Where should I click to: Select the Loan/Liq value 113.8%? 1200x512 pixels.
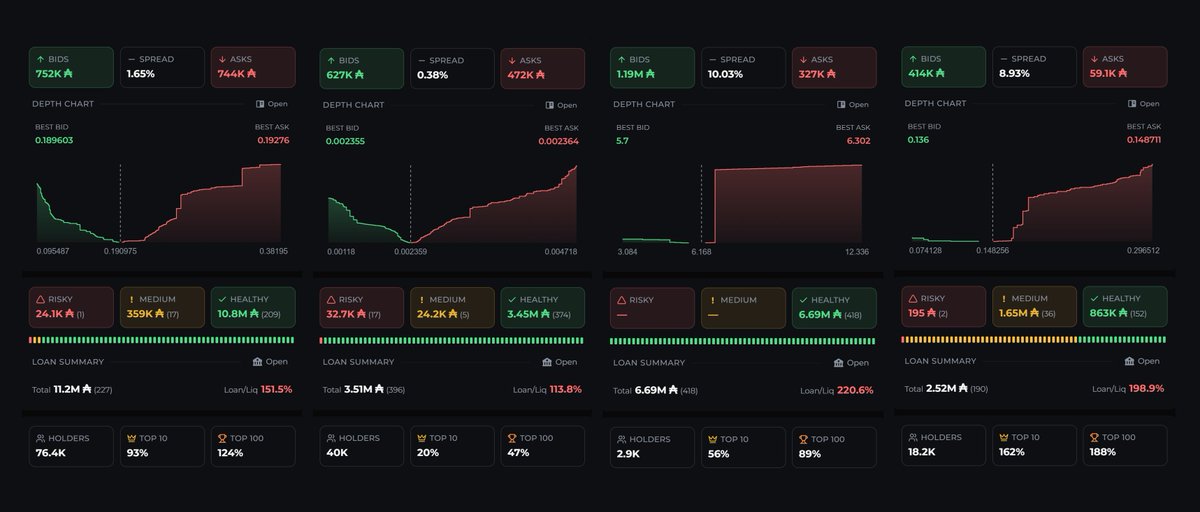[x=565, y=389]
